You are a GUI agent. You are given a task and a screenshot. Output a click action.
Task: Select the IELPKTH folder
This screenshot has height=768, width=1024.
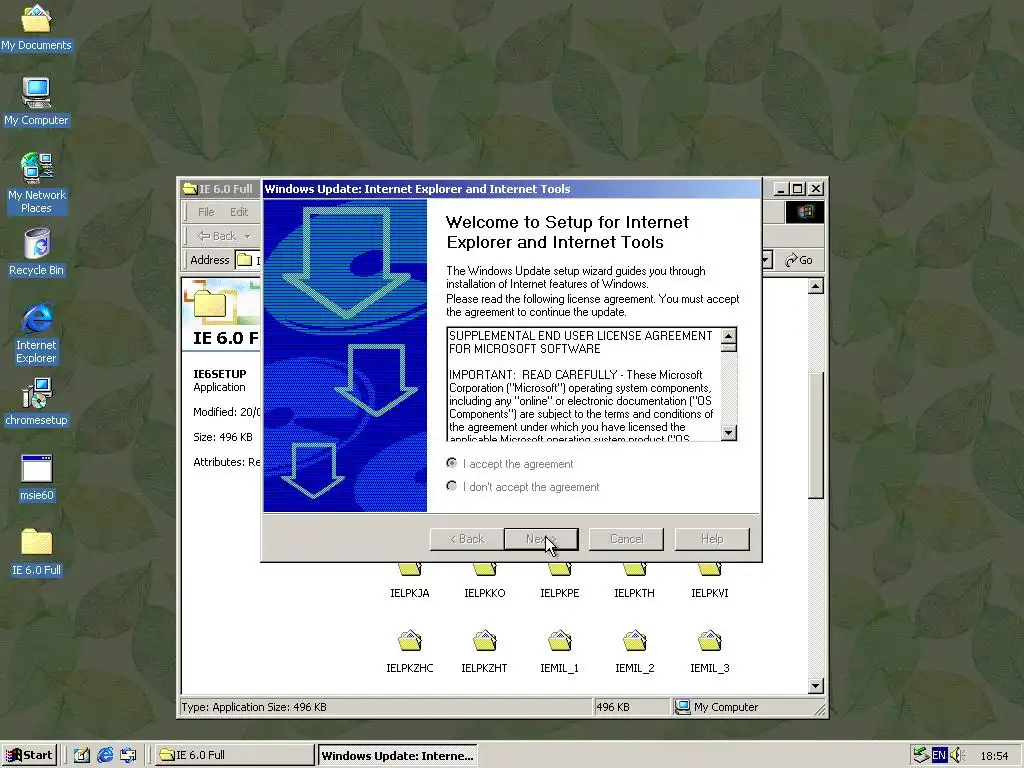tap(634, 579)
